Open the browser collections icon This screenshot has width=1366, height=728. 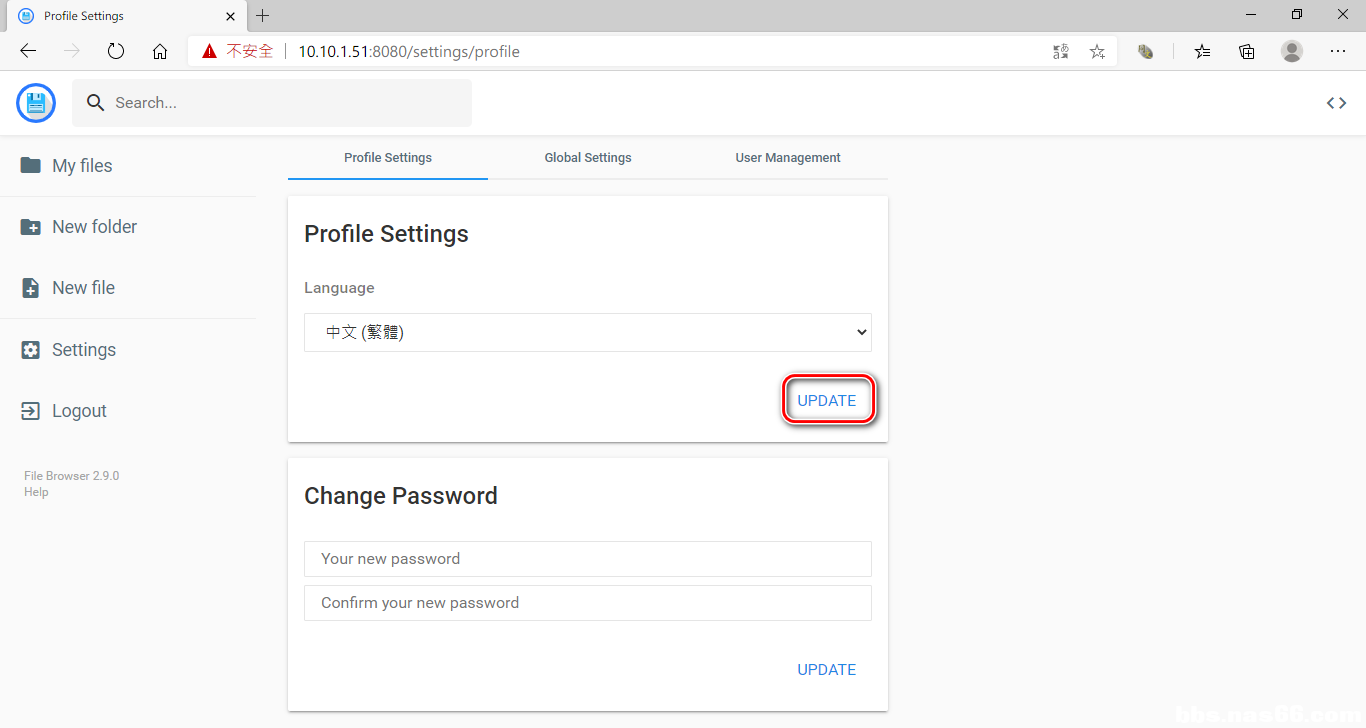tap(1246, 52)
